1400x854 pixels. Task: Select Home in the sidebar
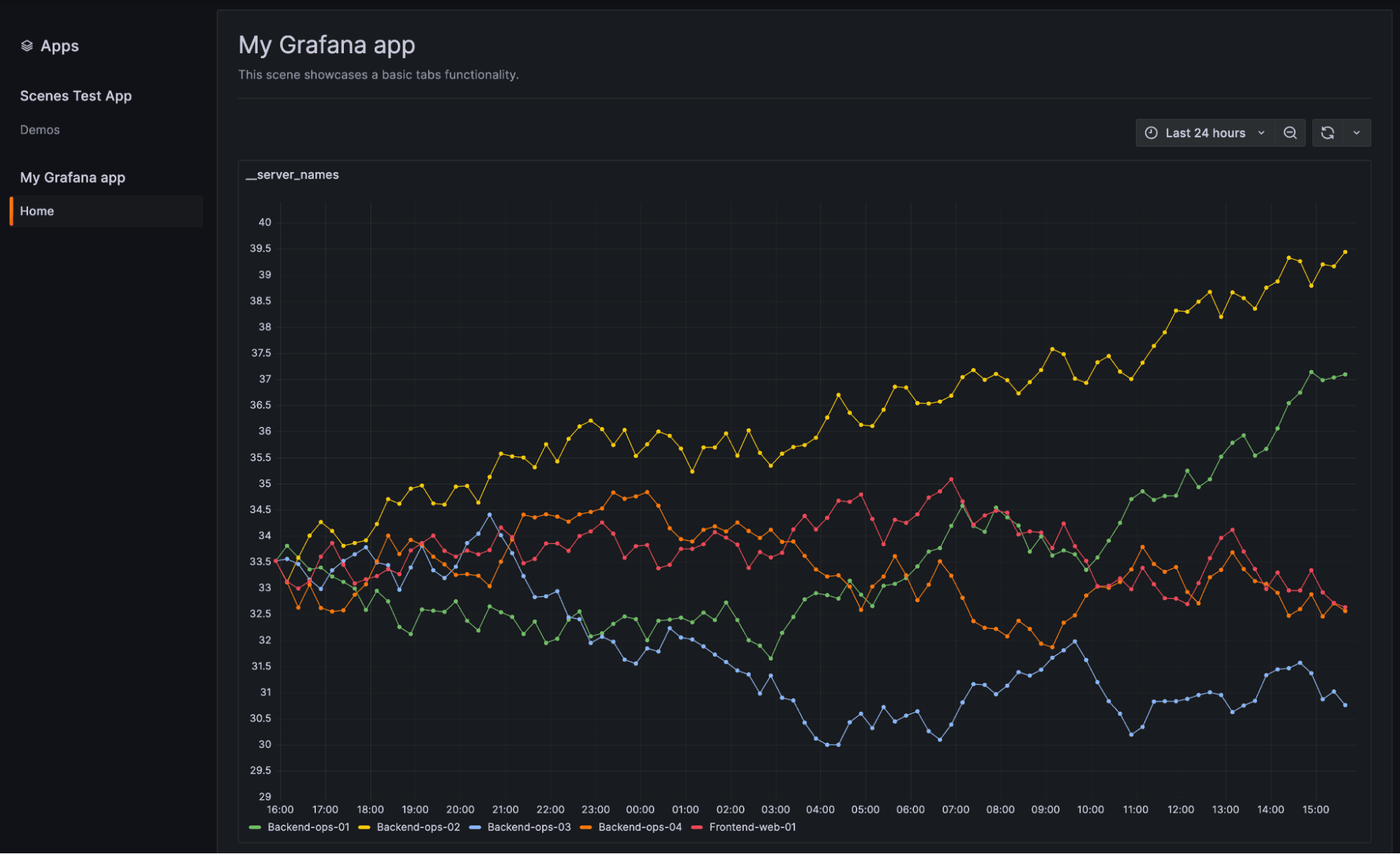click(x=36, y=211)
